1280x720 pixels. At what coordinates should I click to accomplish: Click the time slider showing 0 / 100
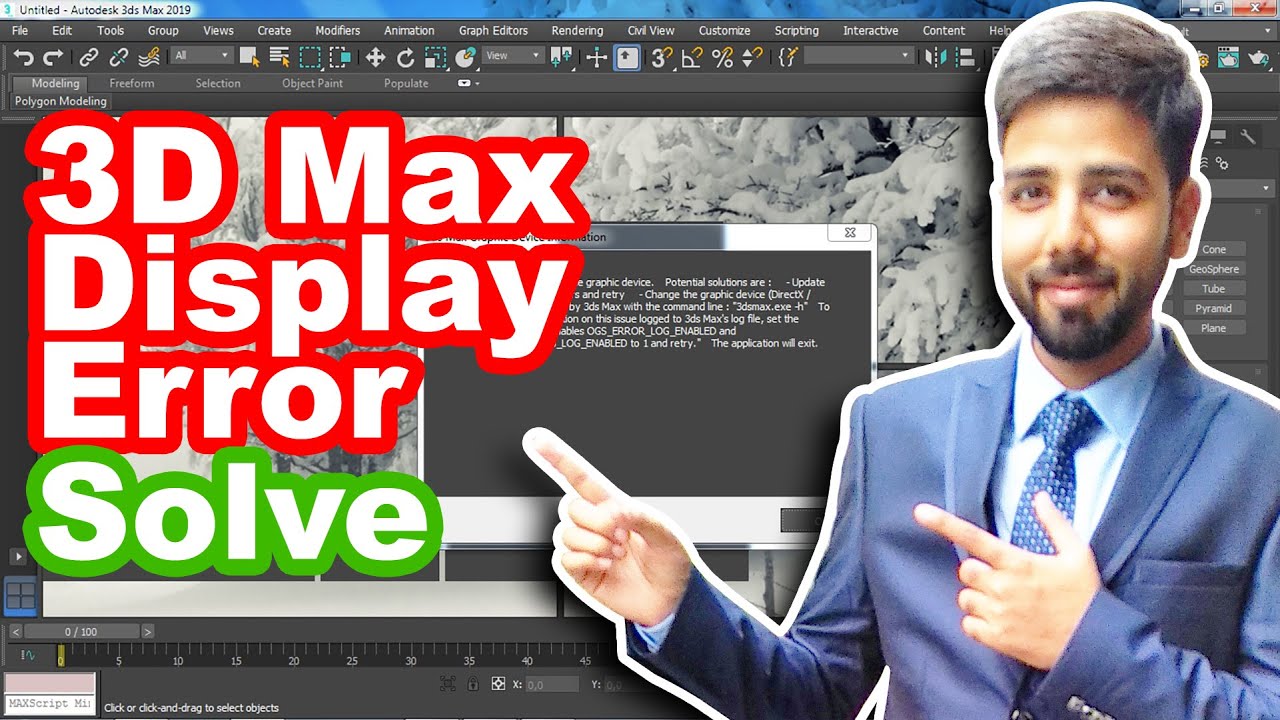[x=82, y=631]
